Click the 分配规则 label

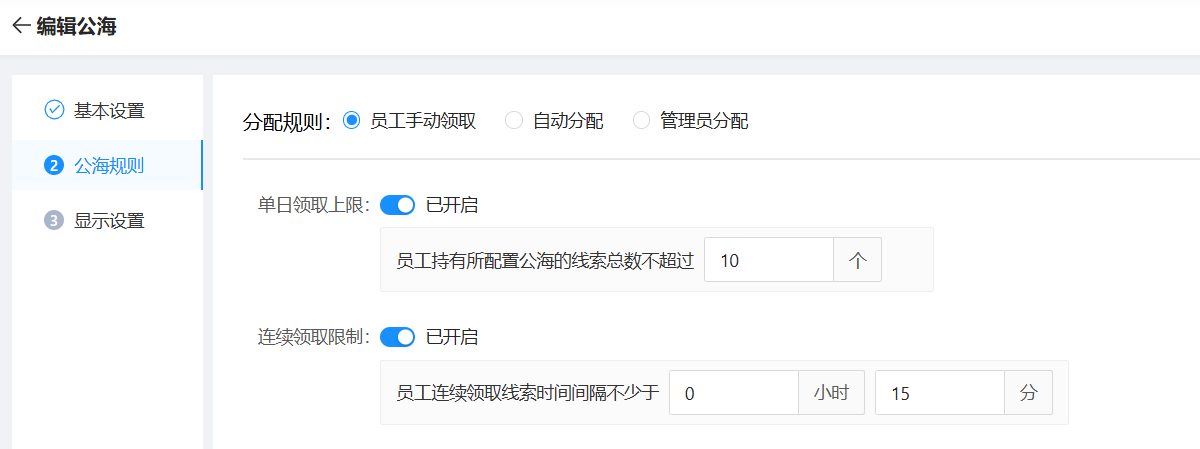[286, 122]
